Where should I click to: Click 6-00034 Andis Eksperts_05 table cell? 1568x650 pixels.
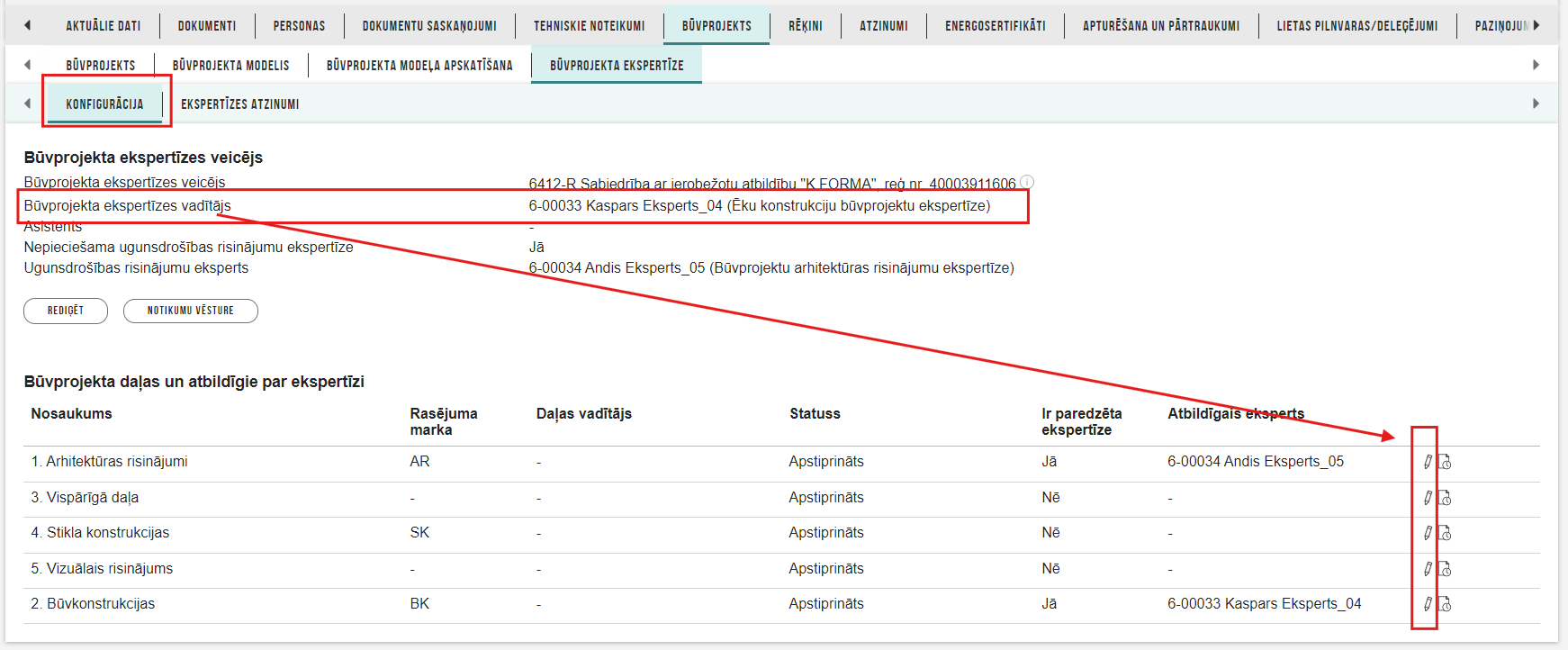[x=1256, y=462]
